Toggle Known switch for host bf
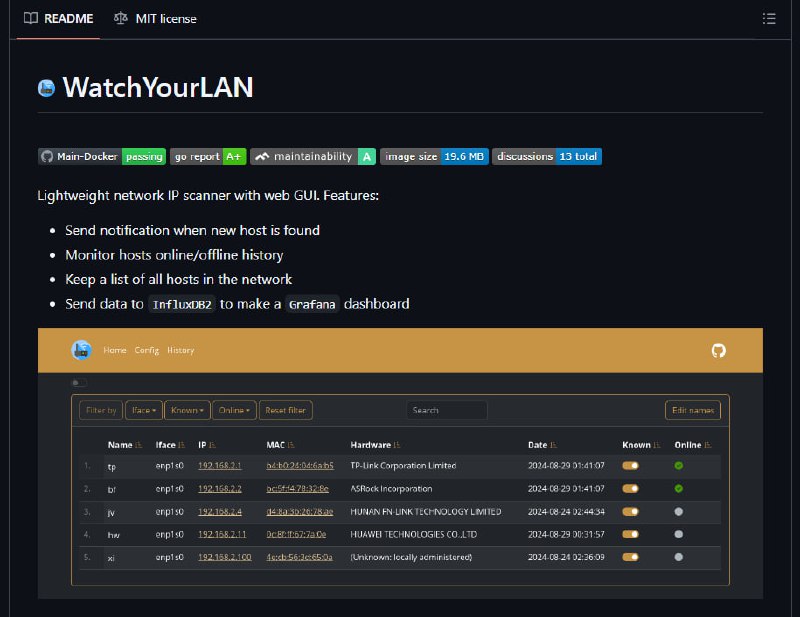The image size is (800, 617). pos(630,488)
